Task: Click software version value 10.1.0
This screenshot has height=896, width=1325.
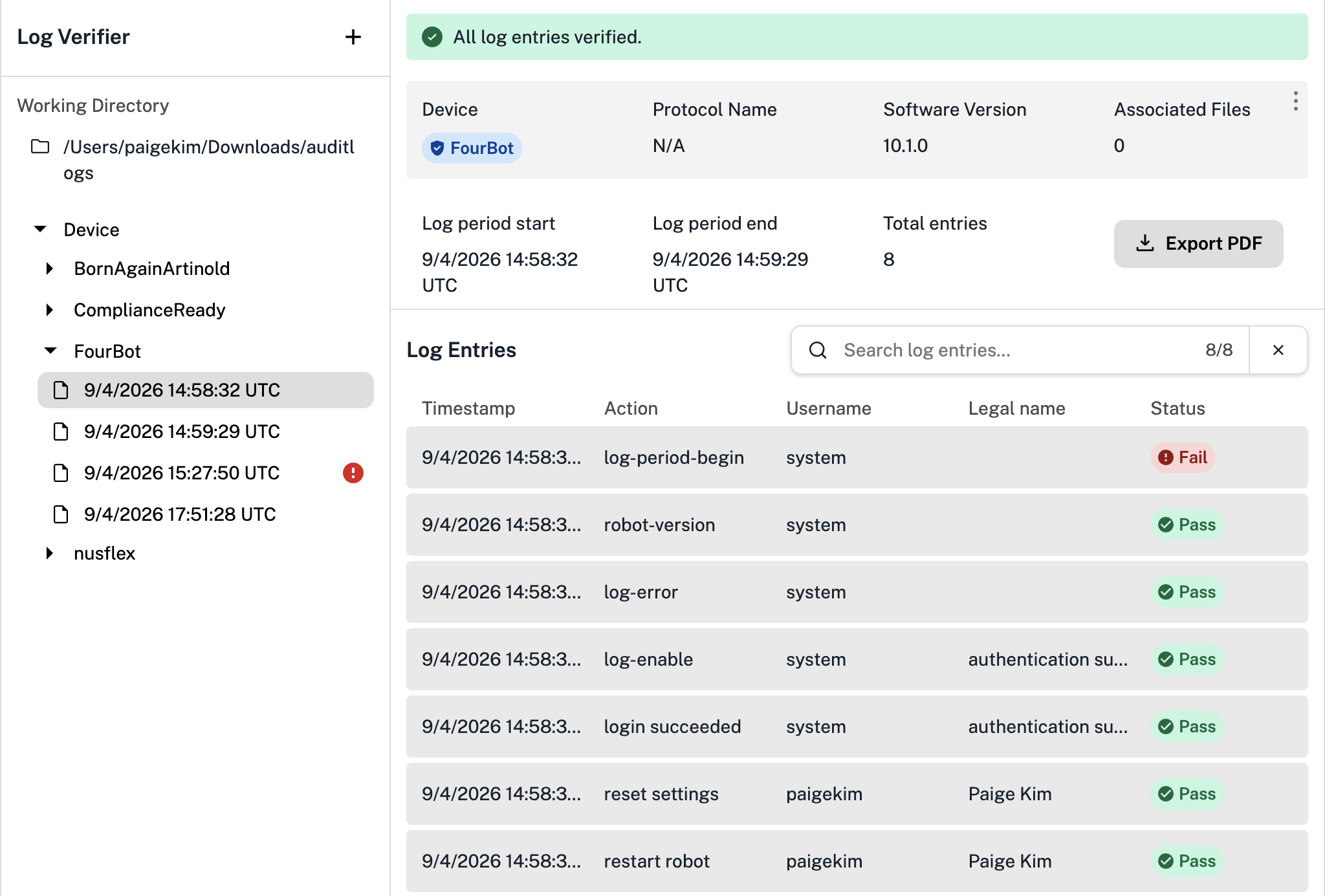Action: [x=905, y=146]
